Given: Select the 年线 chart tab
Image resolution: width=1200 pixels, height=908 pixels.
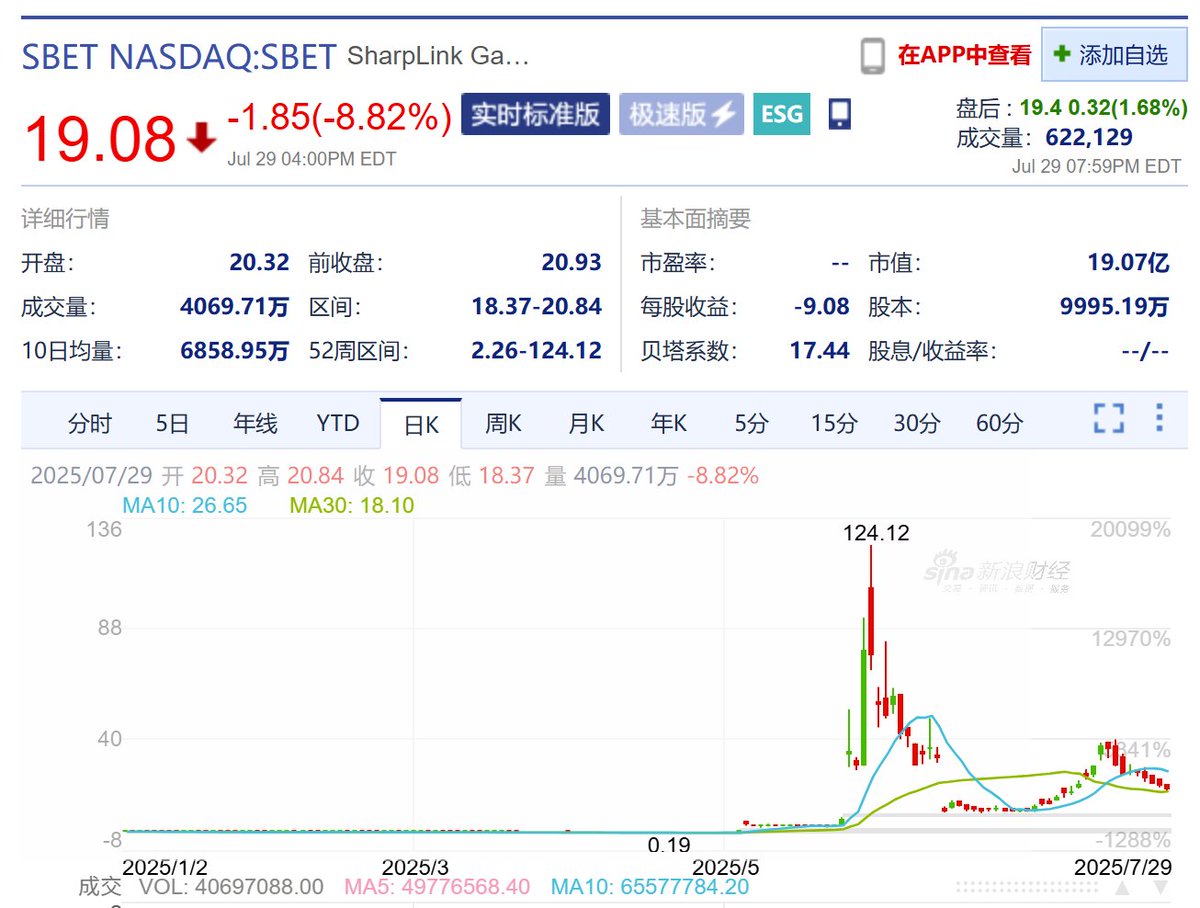Looking at the screenshot, I should (255, 424).
